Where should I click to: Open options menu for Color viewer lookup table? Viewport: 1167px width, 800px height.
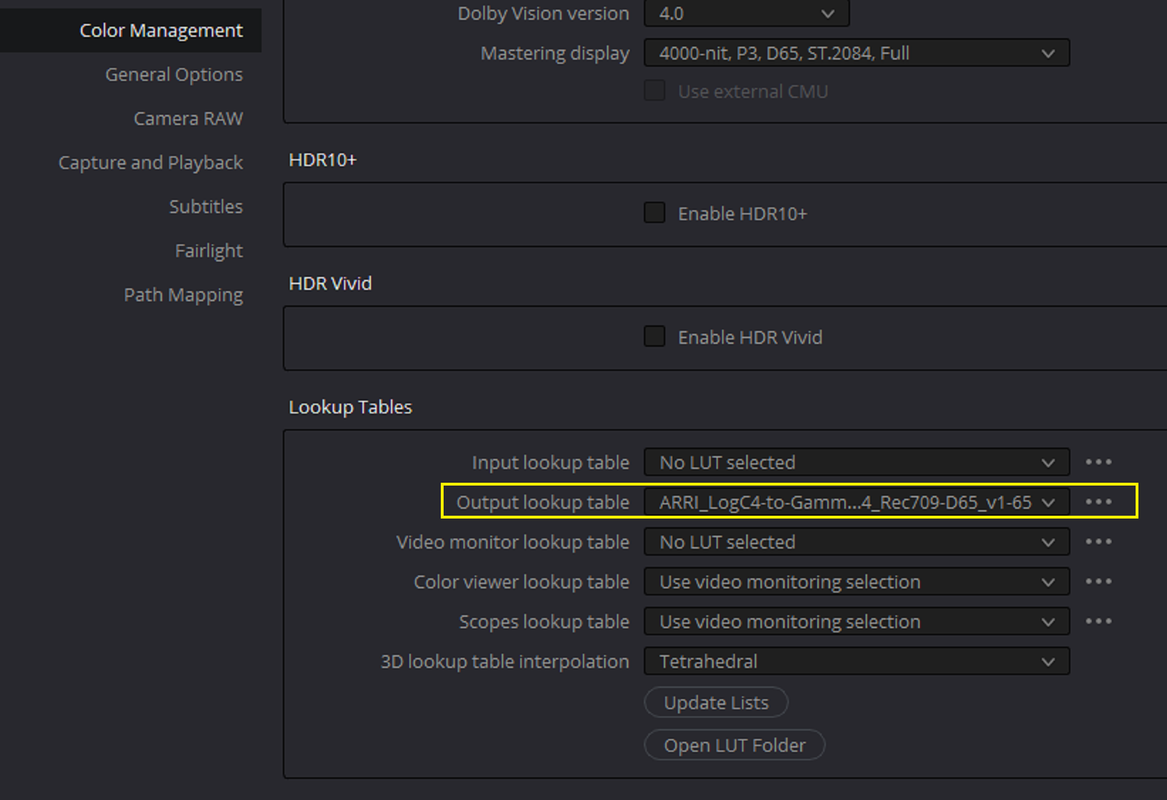coord(1099,582)
